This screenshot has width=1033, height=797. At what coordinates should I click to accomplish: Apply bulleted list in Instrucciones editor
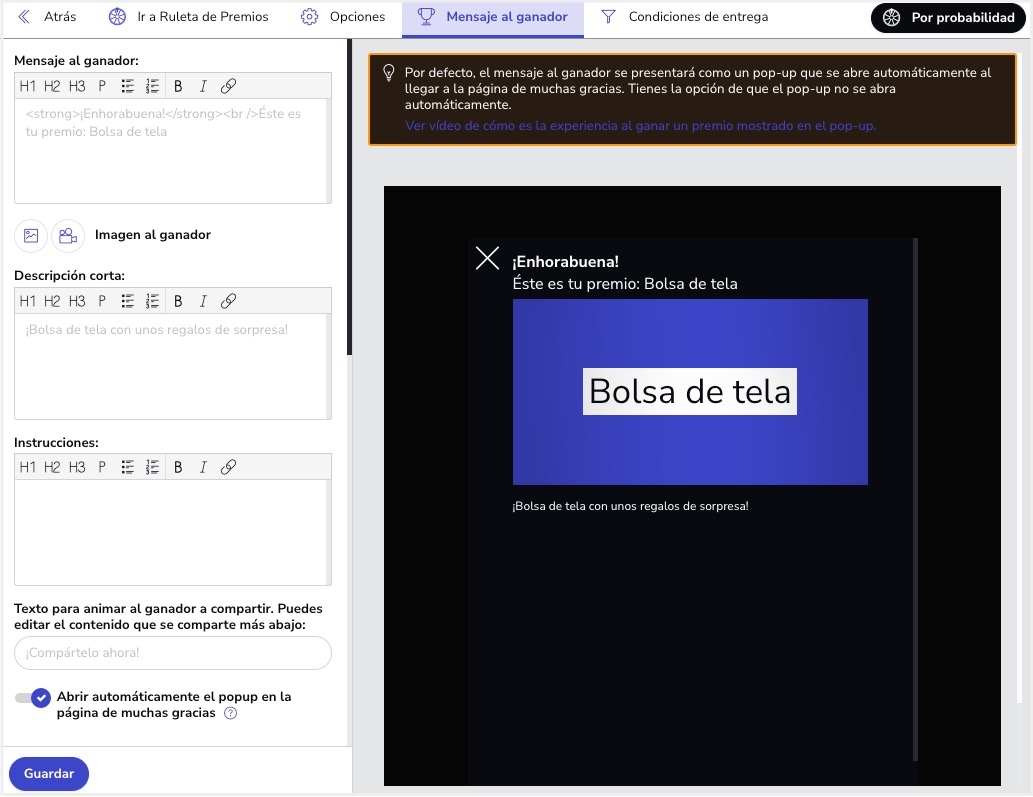[x=128, y=467]
